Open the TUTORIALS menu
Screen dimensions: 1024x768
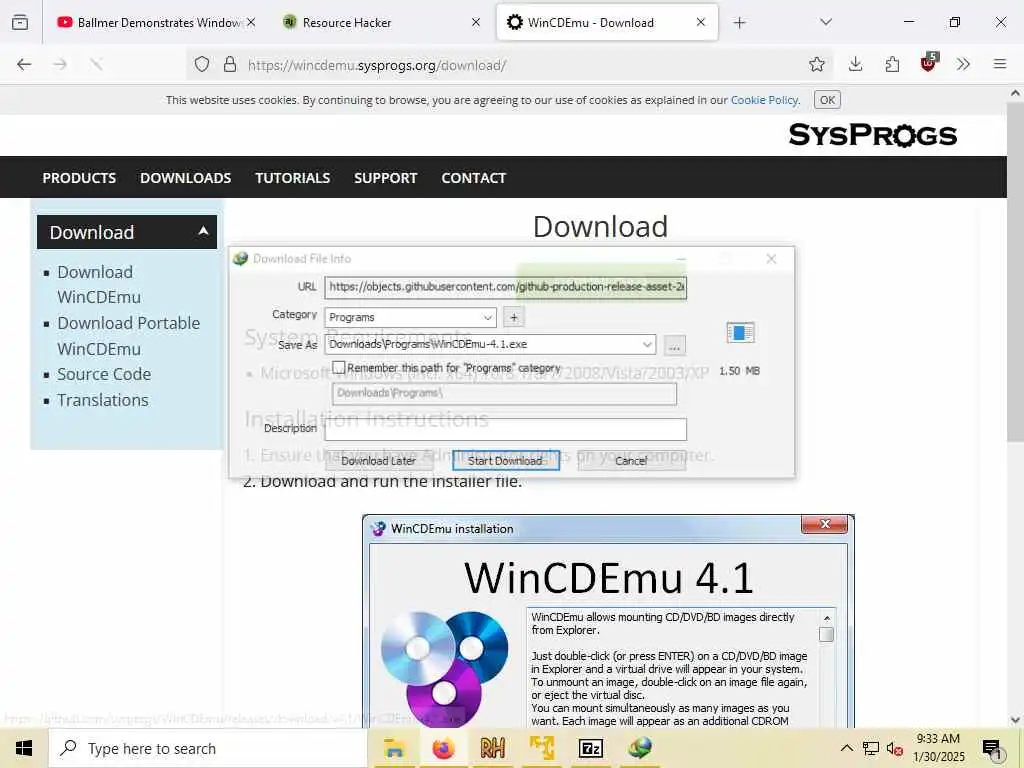pyautogui.click(x=293, y=178)
